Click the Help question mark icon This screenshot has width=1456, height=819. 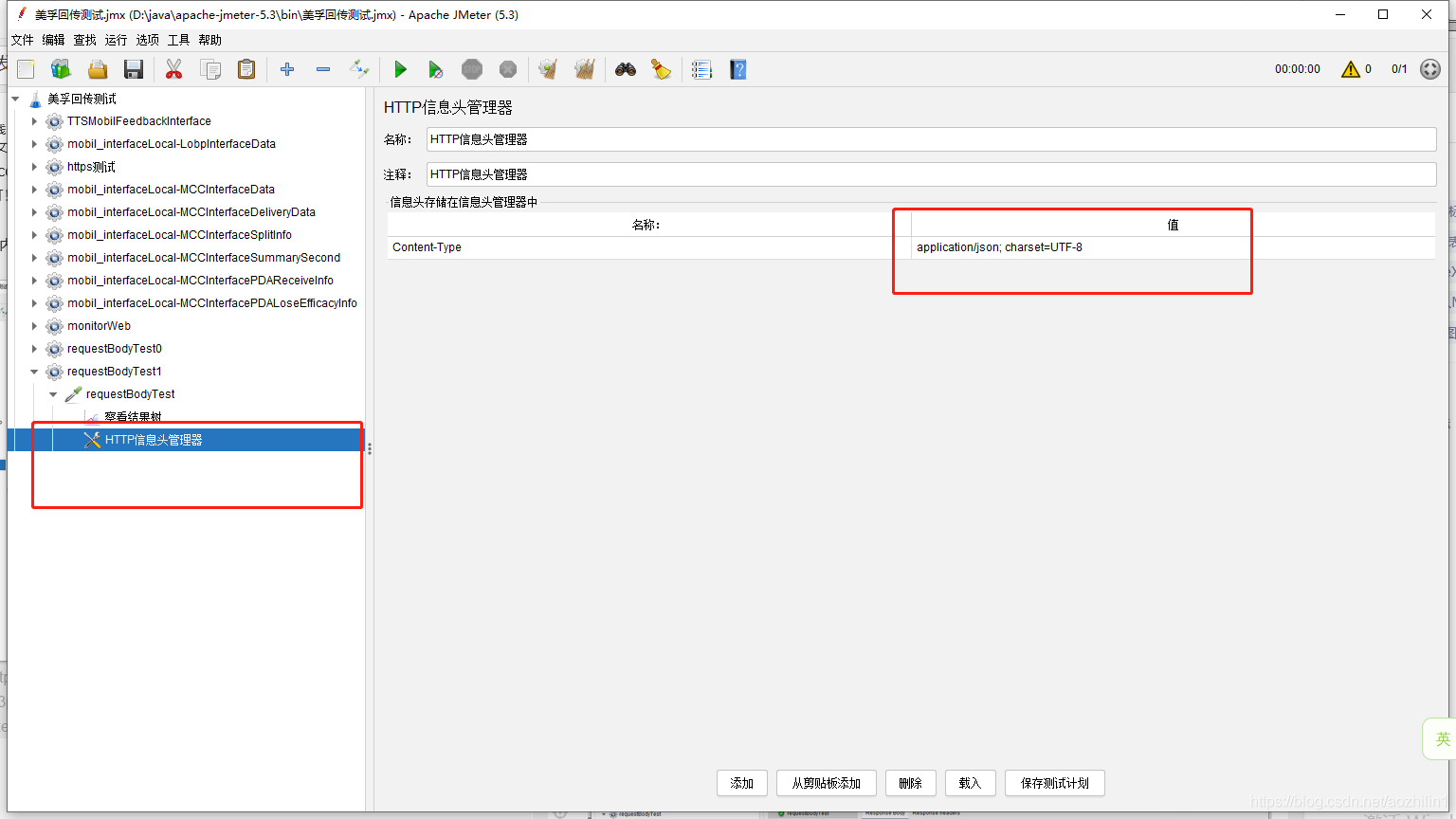coord(738,69)
